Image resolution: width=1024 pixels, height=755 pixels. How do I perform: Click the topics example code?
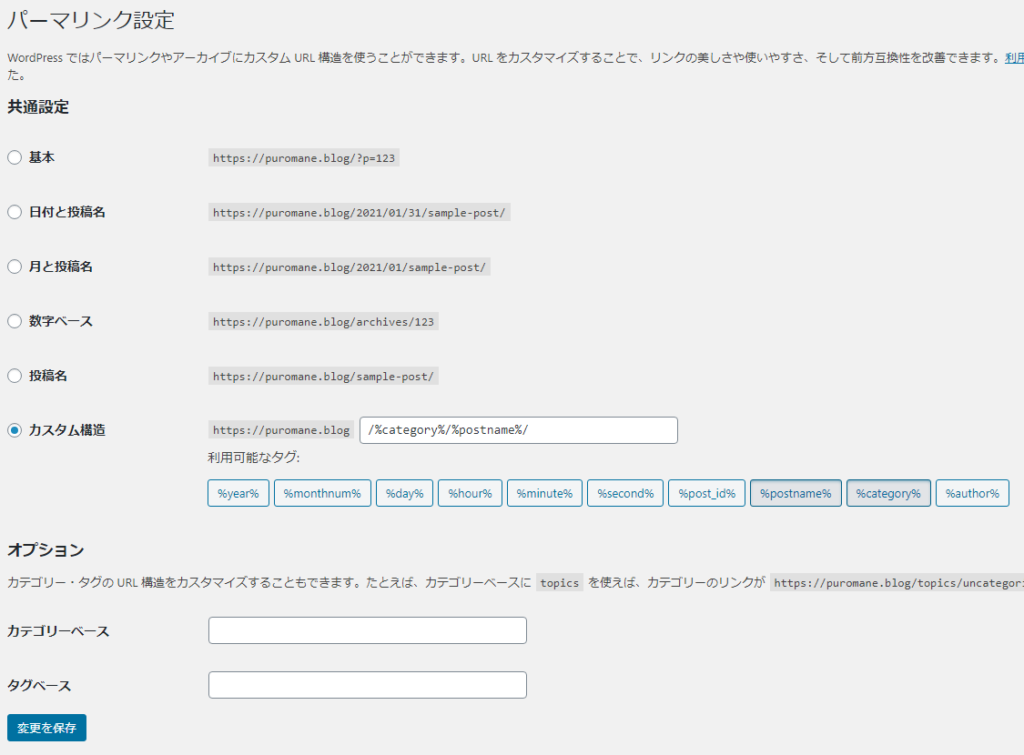[560, 583]
